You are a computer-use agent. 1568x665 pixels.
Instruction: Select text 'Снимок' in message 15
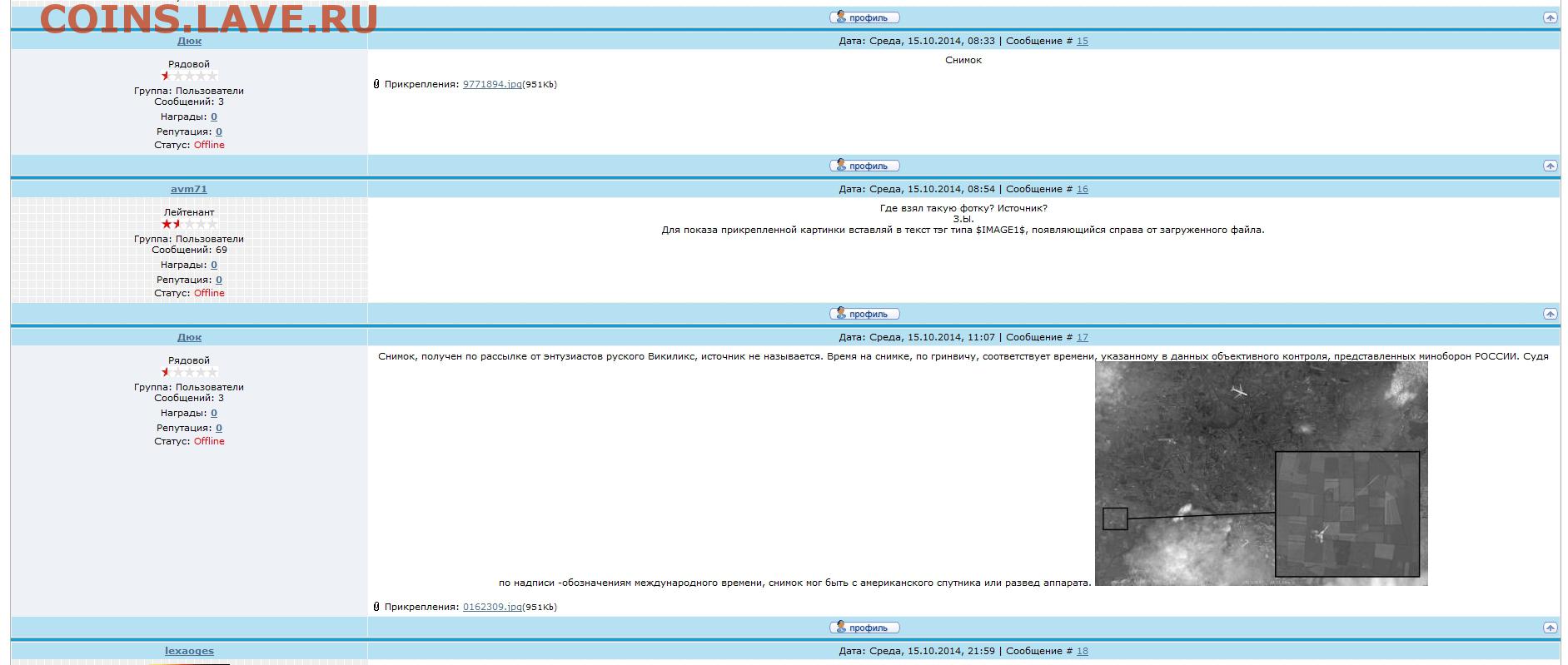point(963,60)
